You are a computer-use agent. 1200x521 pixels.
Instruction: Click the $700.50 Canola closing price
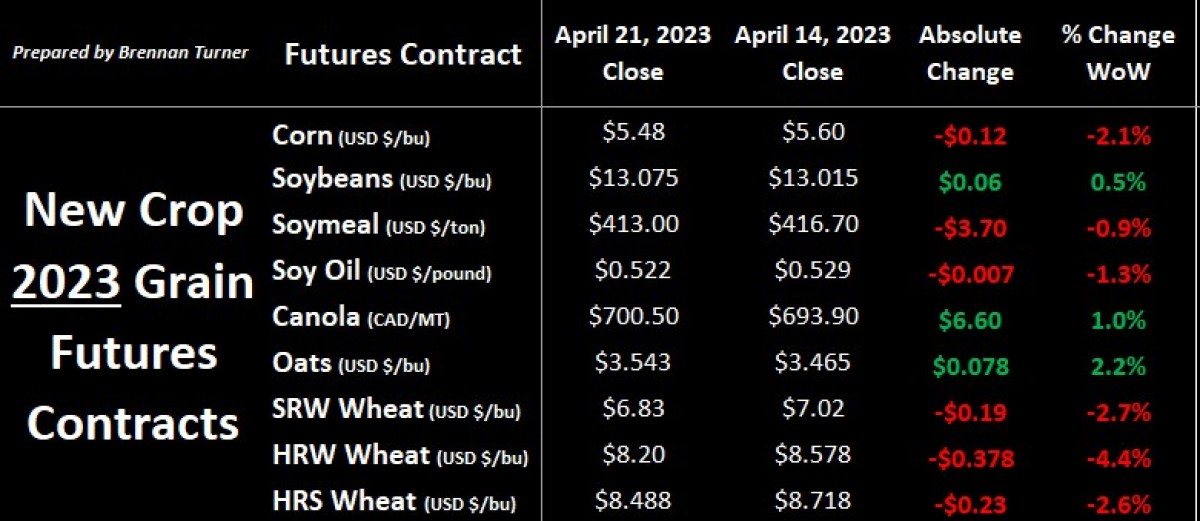(634, 316)
